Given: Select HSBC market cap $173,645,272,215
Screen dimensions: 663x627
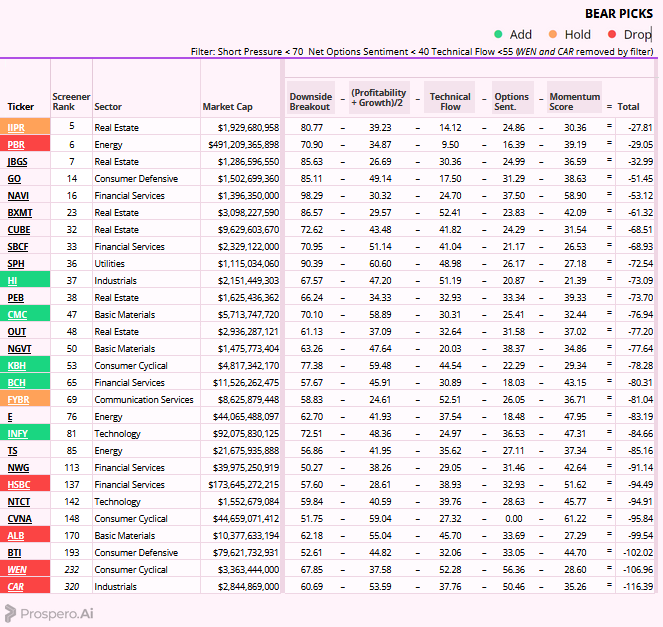Looking at the screenshot, I should pyautogui.click(x=244, y=485).
